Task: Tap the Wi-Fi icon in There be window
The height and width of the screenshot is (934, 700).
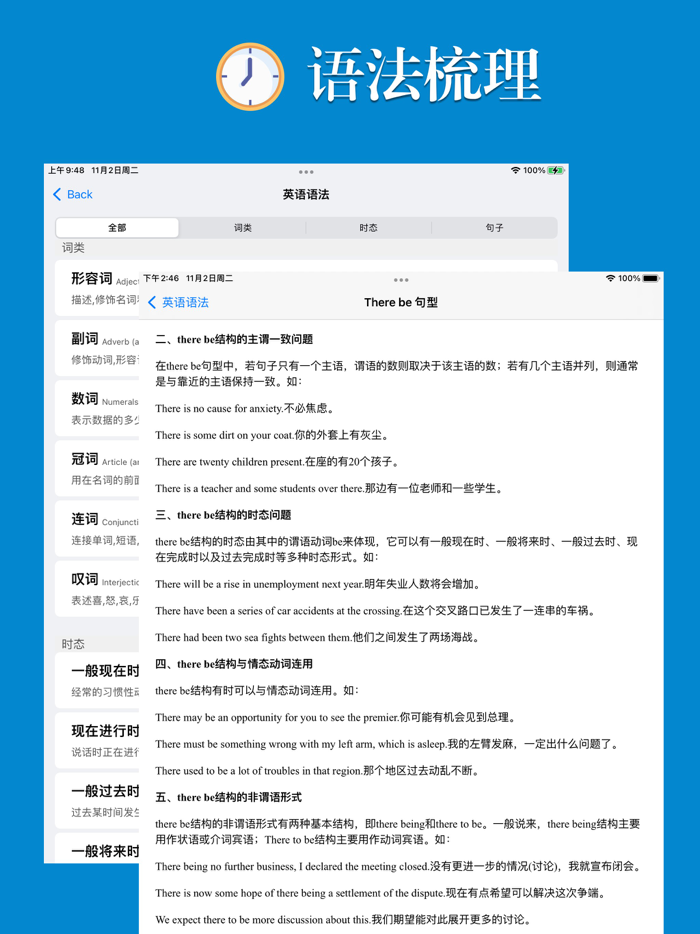Action: (x=610, y=278)
